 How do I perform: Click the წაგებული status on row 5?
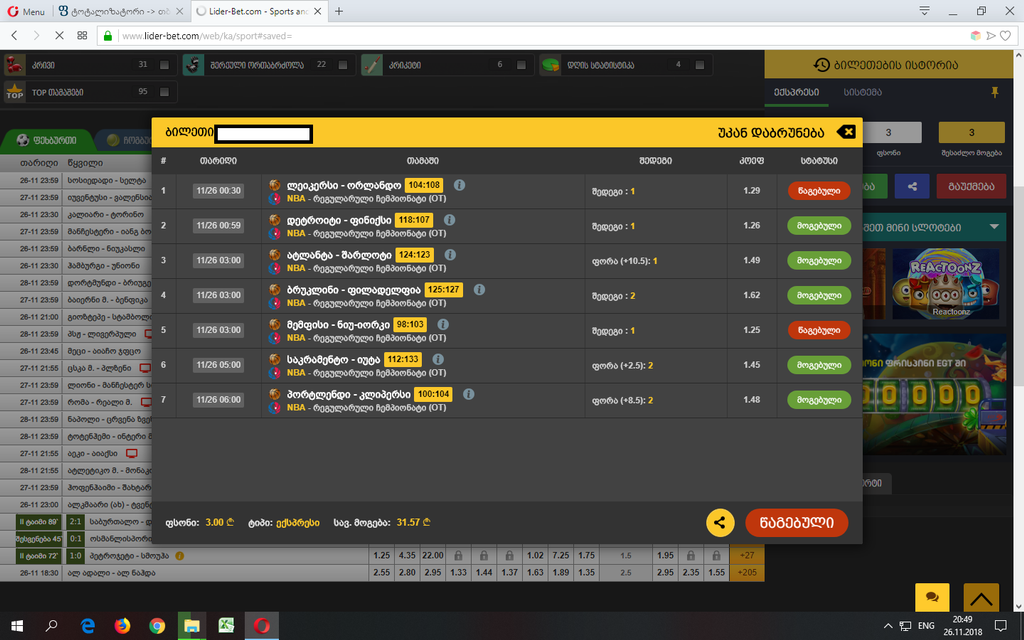coord(819,330)
